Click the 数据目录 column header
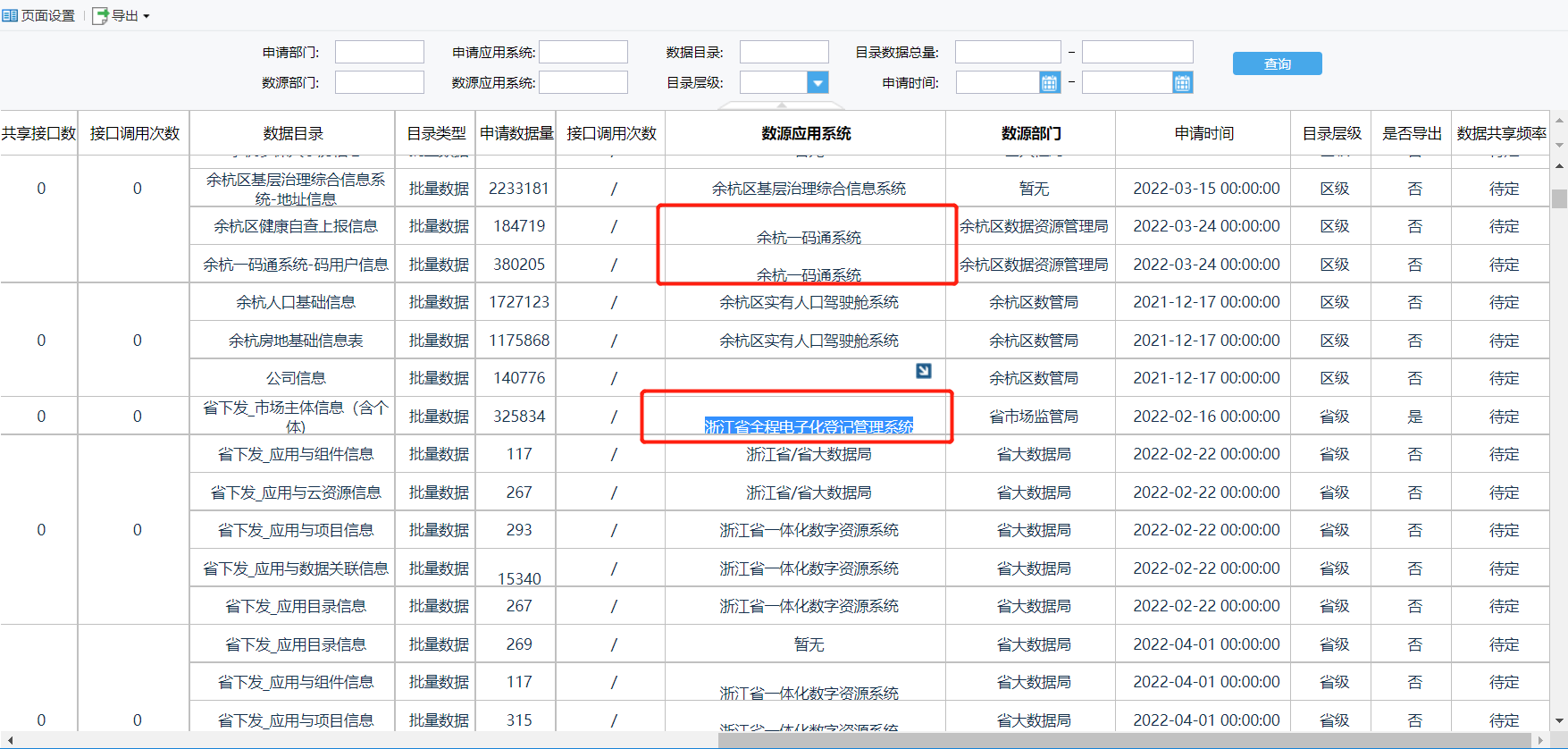 click(x=293, y=133)
